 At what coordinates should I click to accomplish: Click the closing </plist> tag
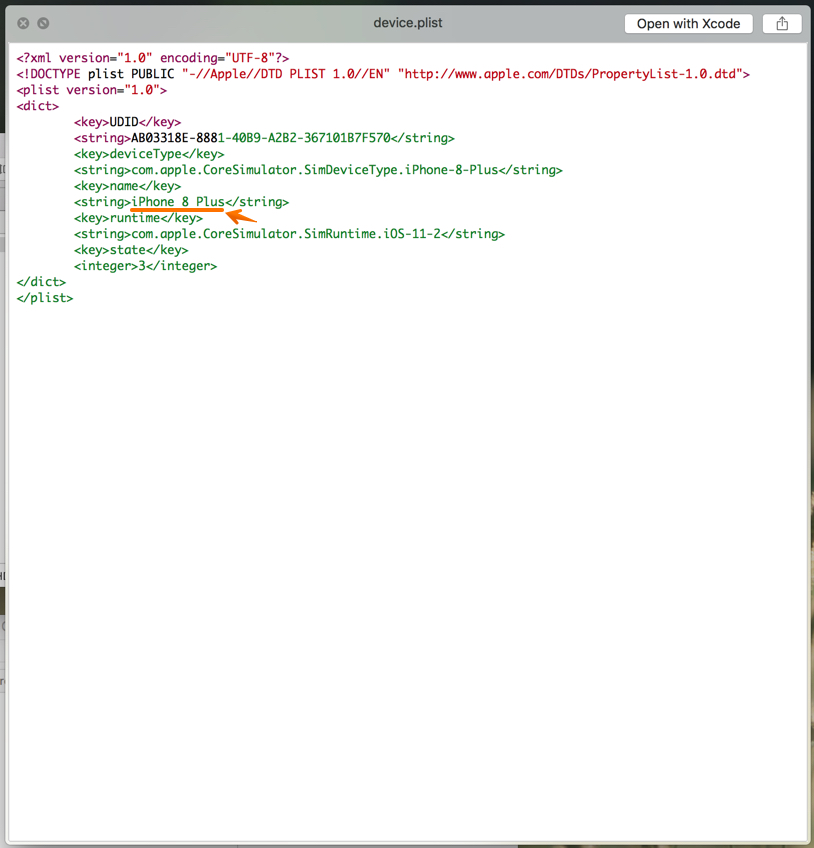(44, 298)
